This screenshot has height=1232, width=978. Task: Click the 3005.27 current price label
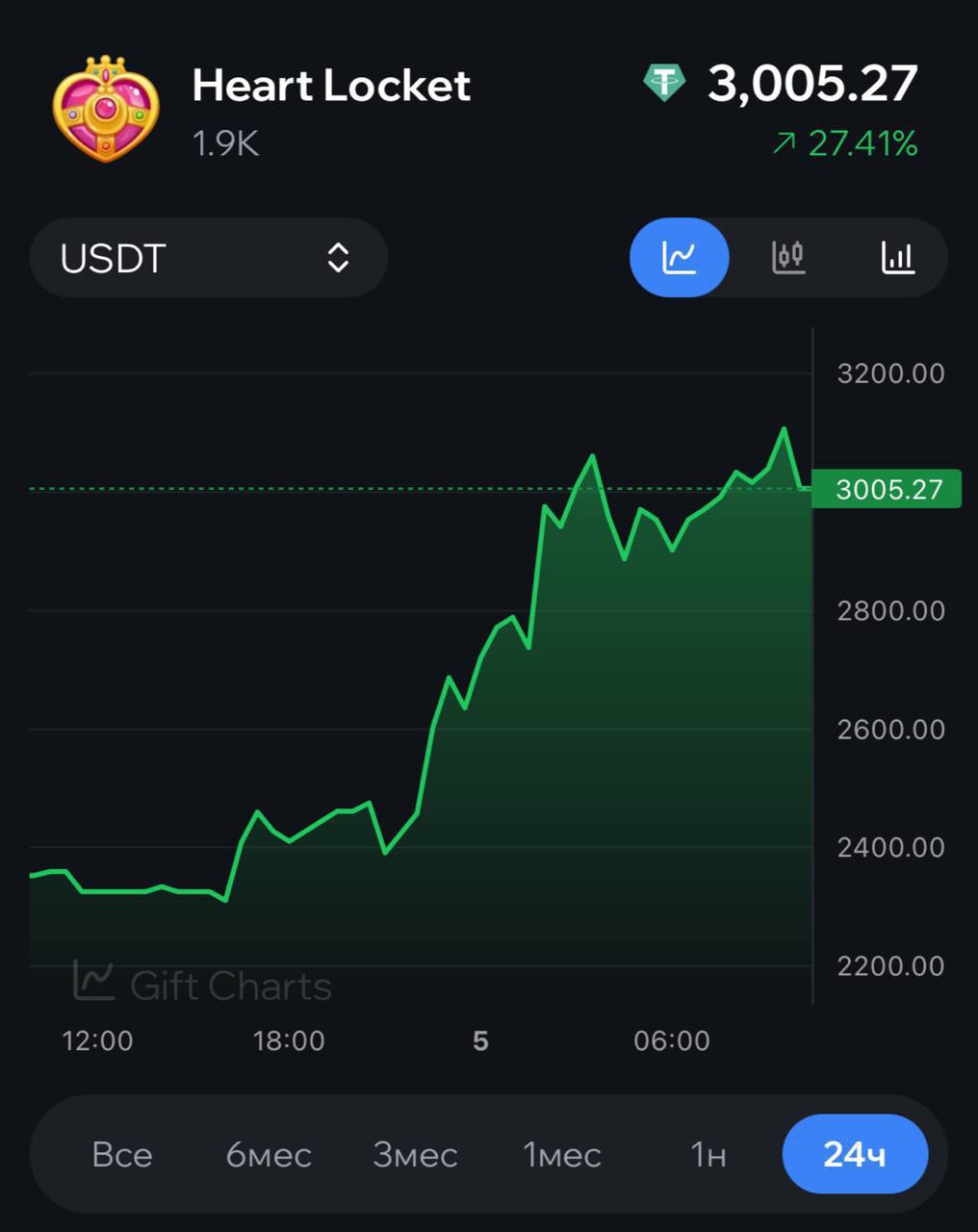(x=887, y=489)
